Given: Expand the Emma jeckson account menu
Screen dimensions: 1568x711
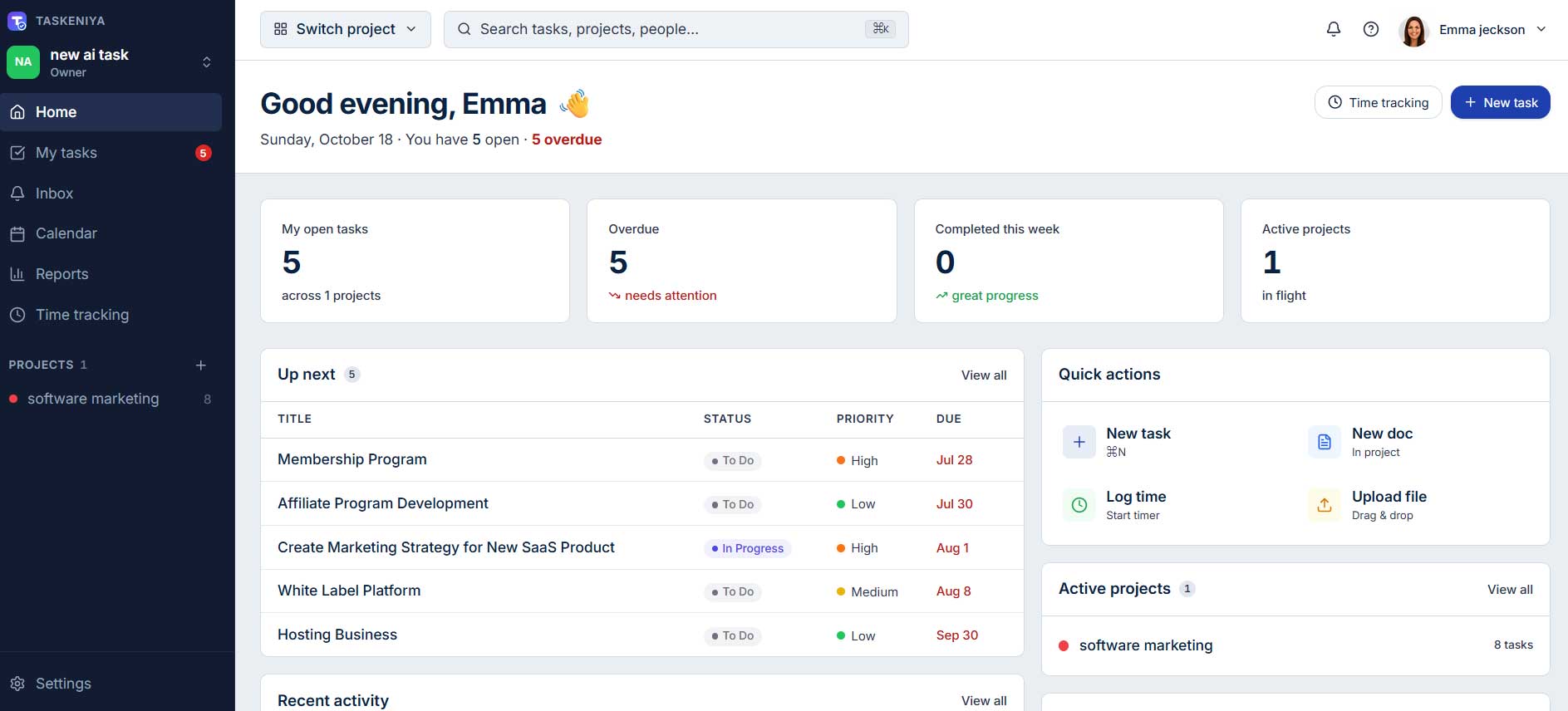Looking at the screenshot, I should point(1541,29).
